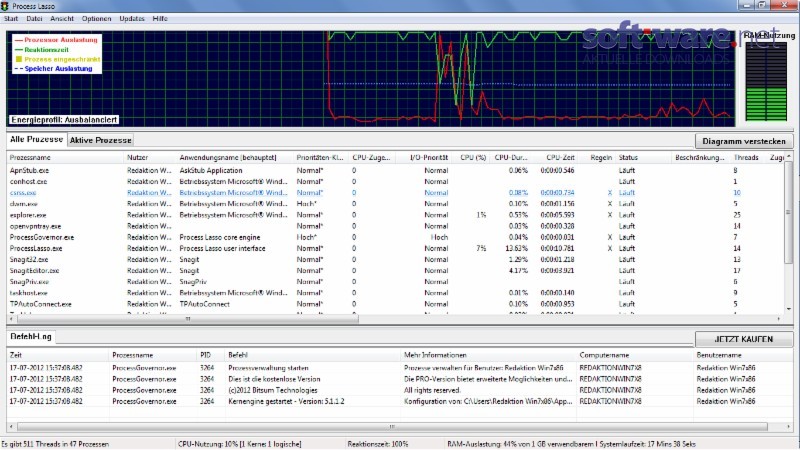The height and width of the screenshot is (450, 800).
Task: Select the SnagitEditor.exe process row
Action: tap(395, 270)
